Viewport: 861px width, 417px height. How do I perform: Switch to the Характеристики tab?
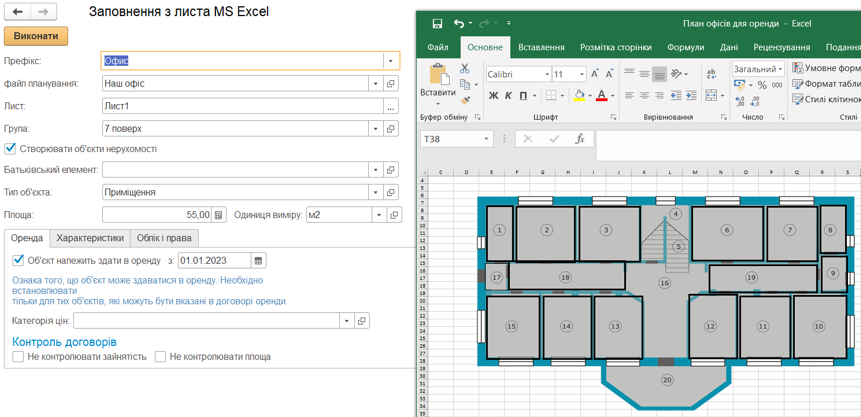tap(90, 238)
